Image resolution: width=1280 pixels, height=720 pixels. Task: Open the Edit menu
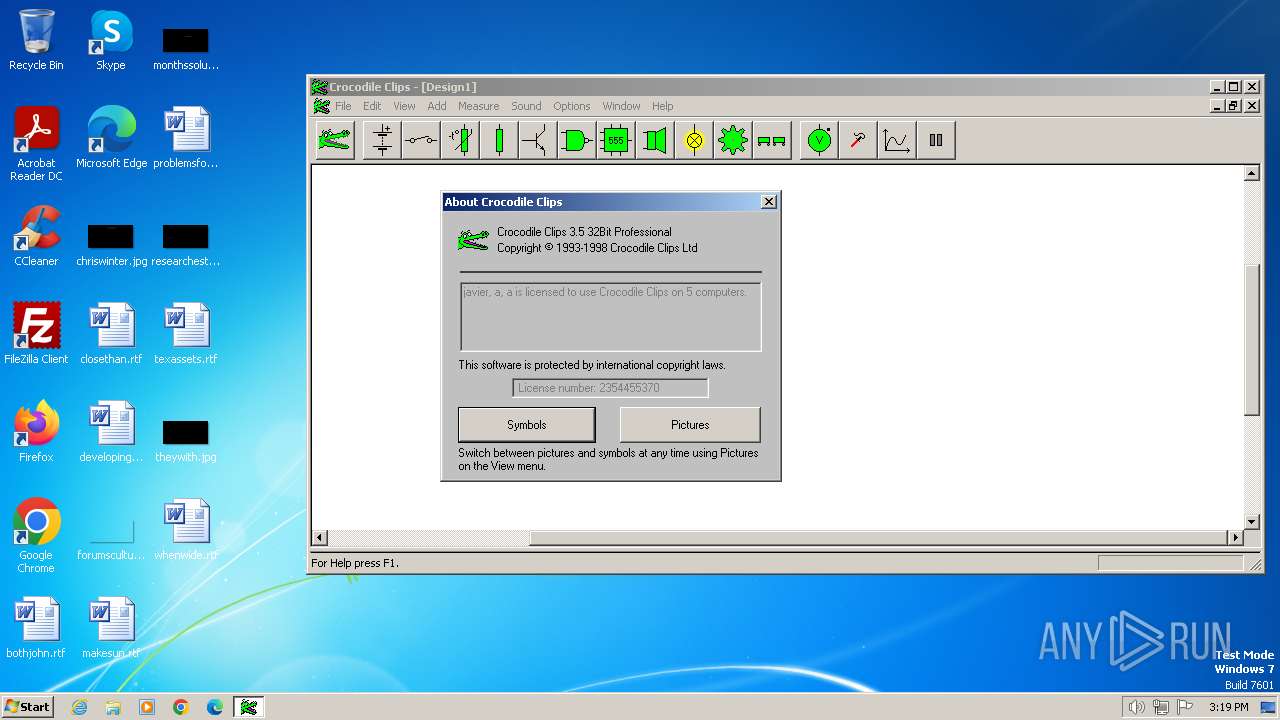click(372, 106)
